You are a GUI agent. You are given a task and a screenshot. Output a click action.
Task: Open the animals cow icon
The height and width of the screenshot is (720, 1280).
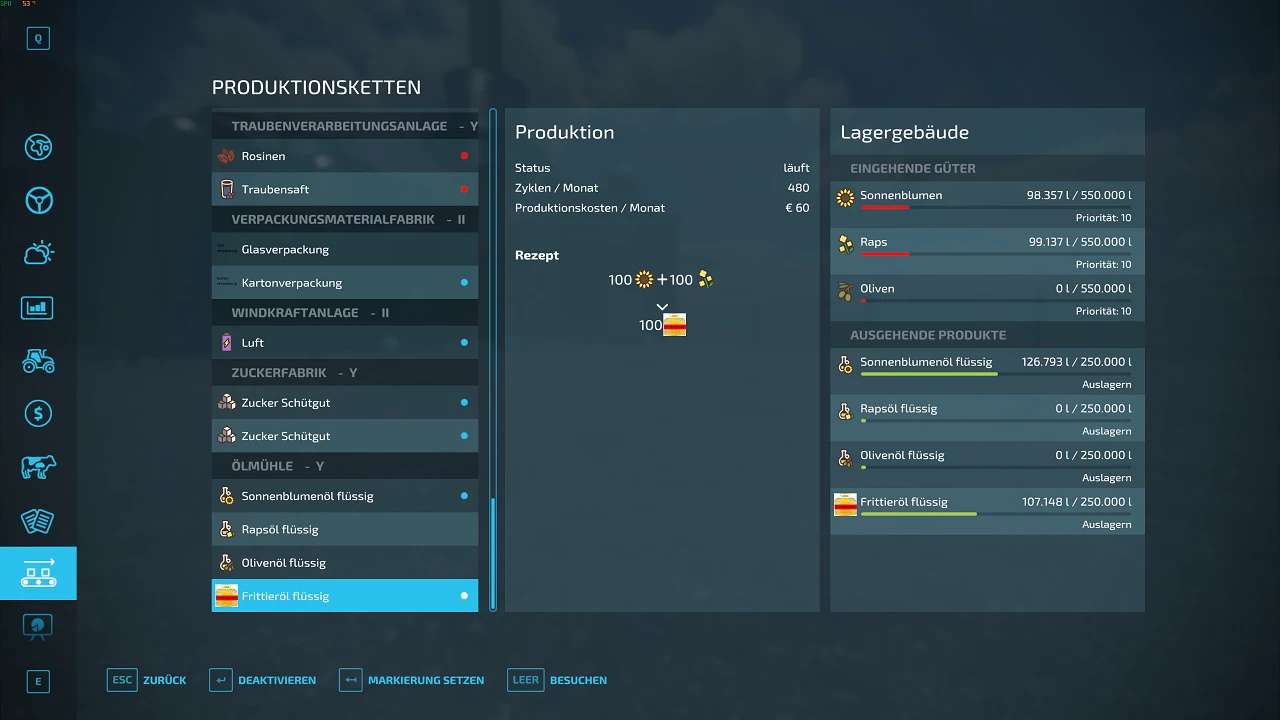tap(38, 467)
